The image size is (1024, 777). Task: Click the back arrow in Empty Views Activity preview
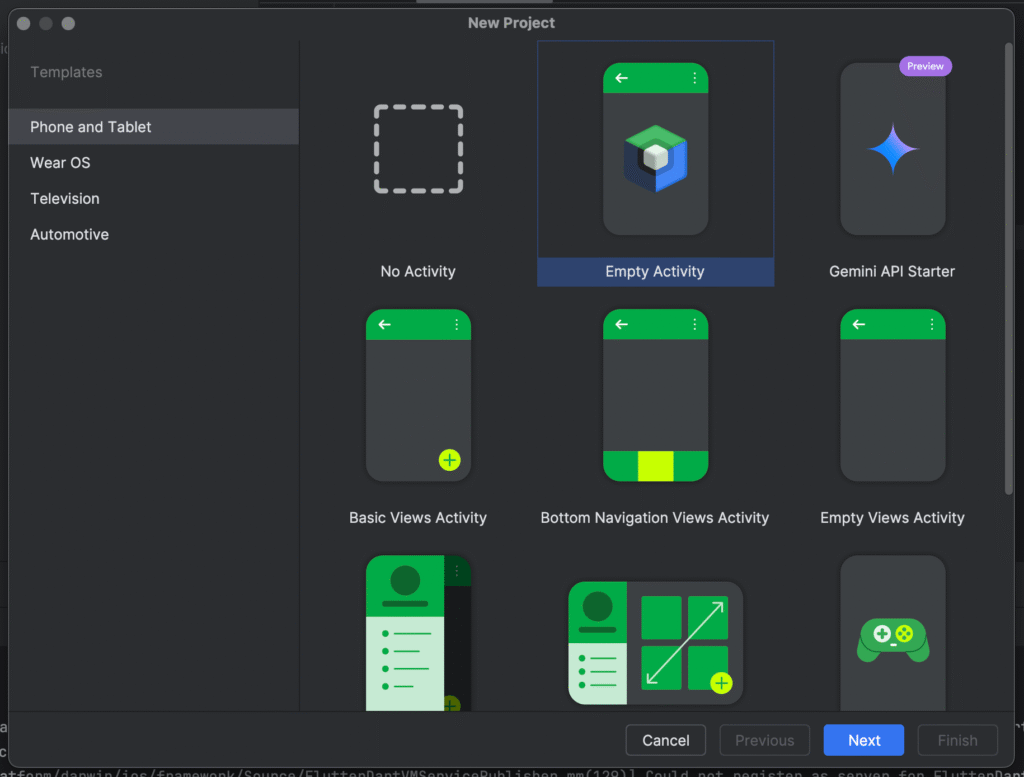pos(859,325)
